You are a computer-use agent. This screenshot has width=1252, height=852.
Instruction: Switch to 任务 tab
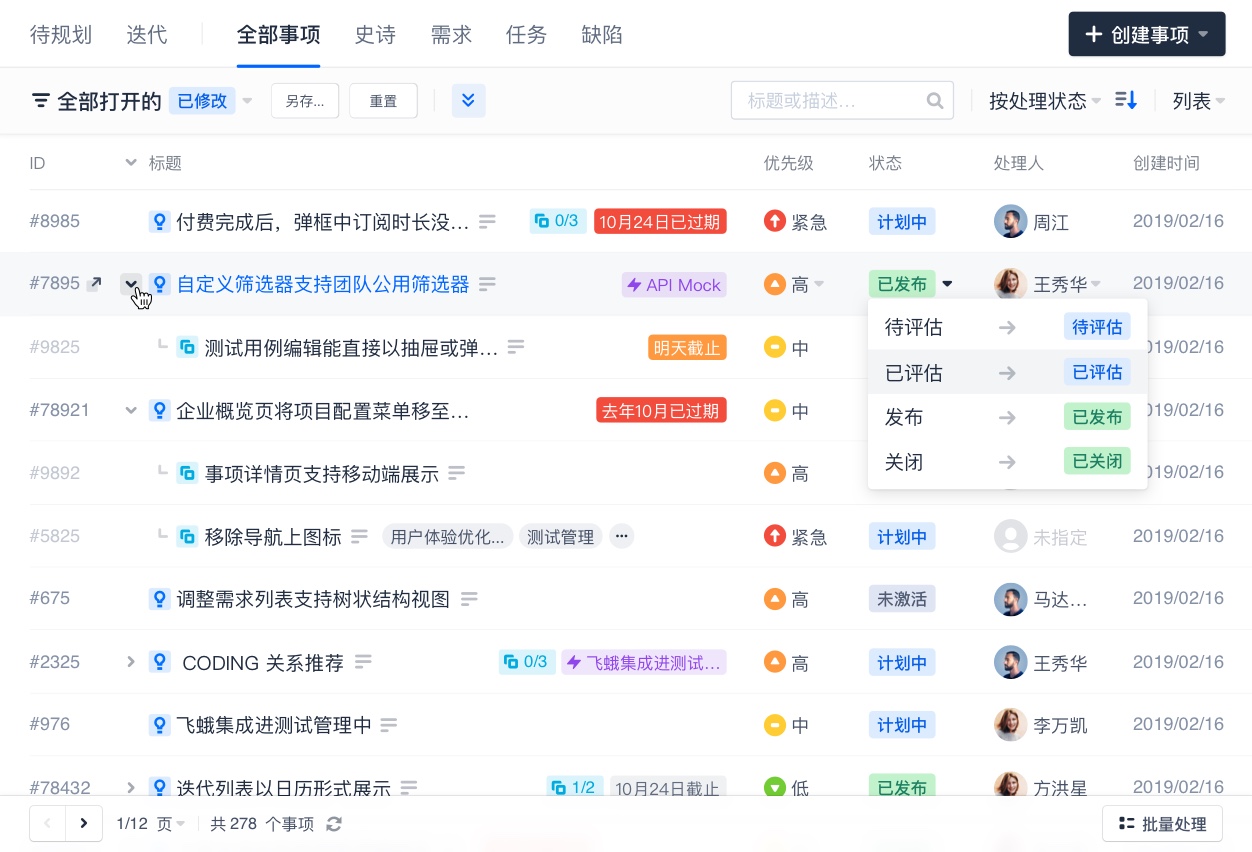pyautogui.click(x=526, y=35)
